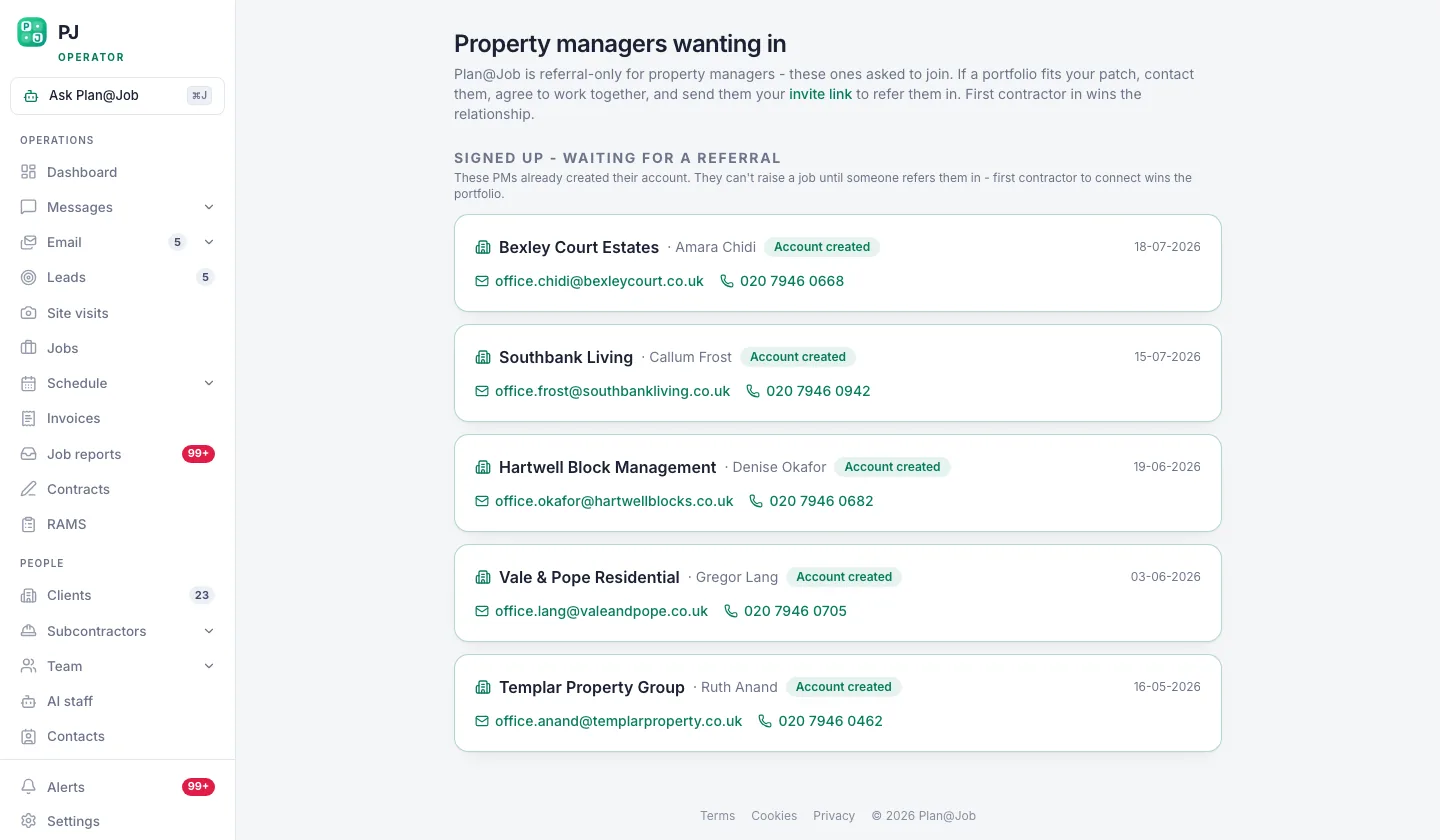Click the Bexley Court Estates building icon
This screenshot has width=1440, height=840.
[483, 247]
